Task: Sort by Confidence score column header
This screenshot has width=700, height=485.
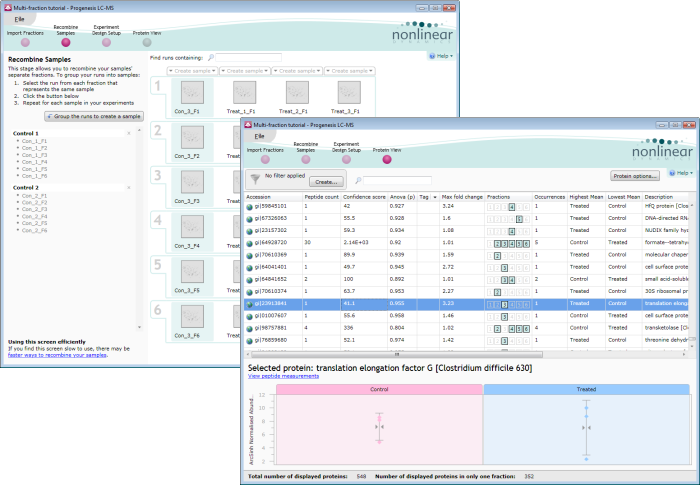Action: tap(364, 197)
